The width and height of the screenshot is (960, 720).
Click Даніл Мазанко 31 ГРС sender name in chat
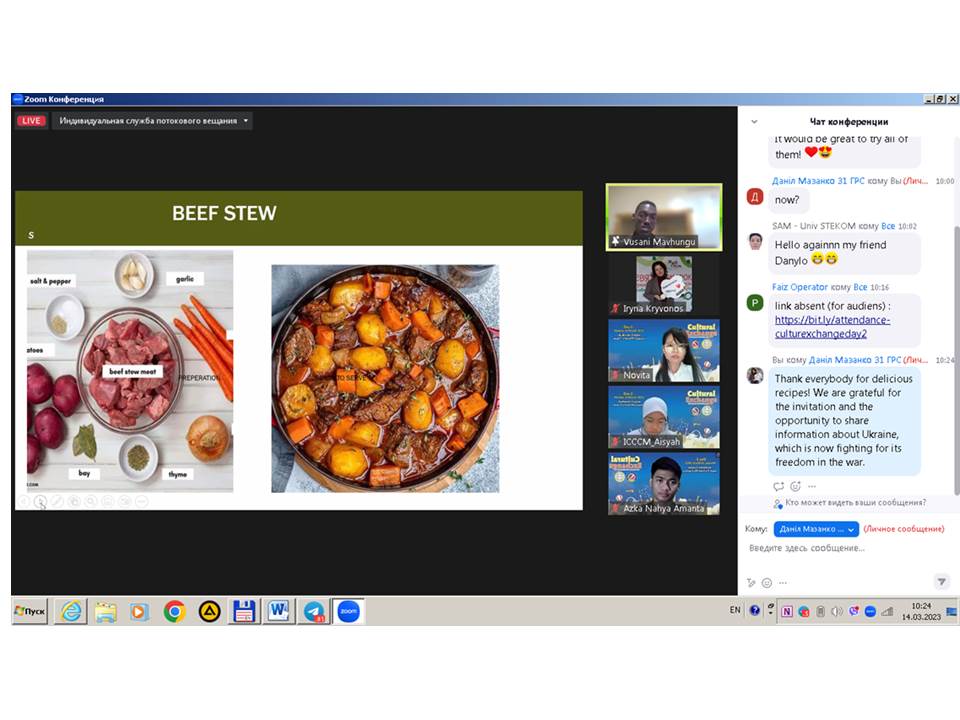(x=818, y=181)
